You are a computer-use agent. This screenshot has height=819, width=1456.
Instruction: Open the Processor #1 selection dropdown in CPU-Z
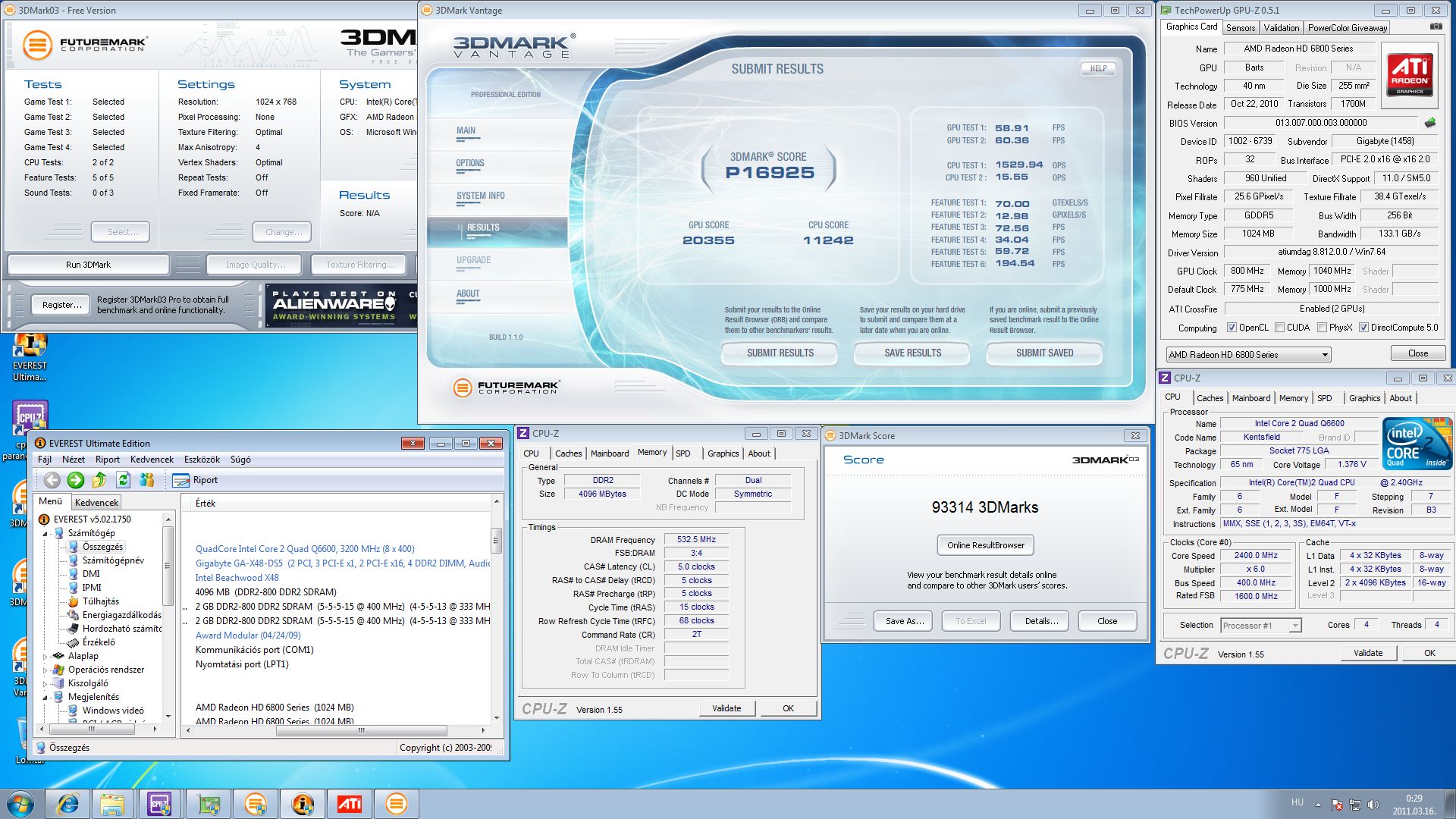(1260, 626)
